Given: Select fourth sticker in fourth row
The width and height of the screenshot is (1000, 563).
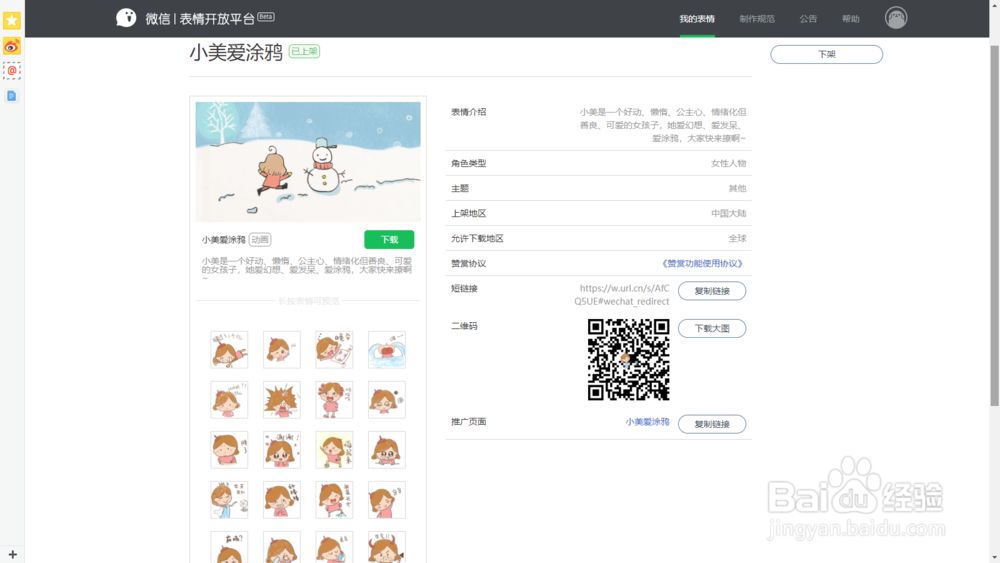Looking at the screenshot, I should tap(386, 499).
